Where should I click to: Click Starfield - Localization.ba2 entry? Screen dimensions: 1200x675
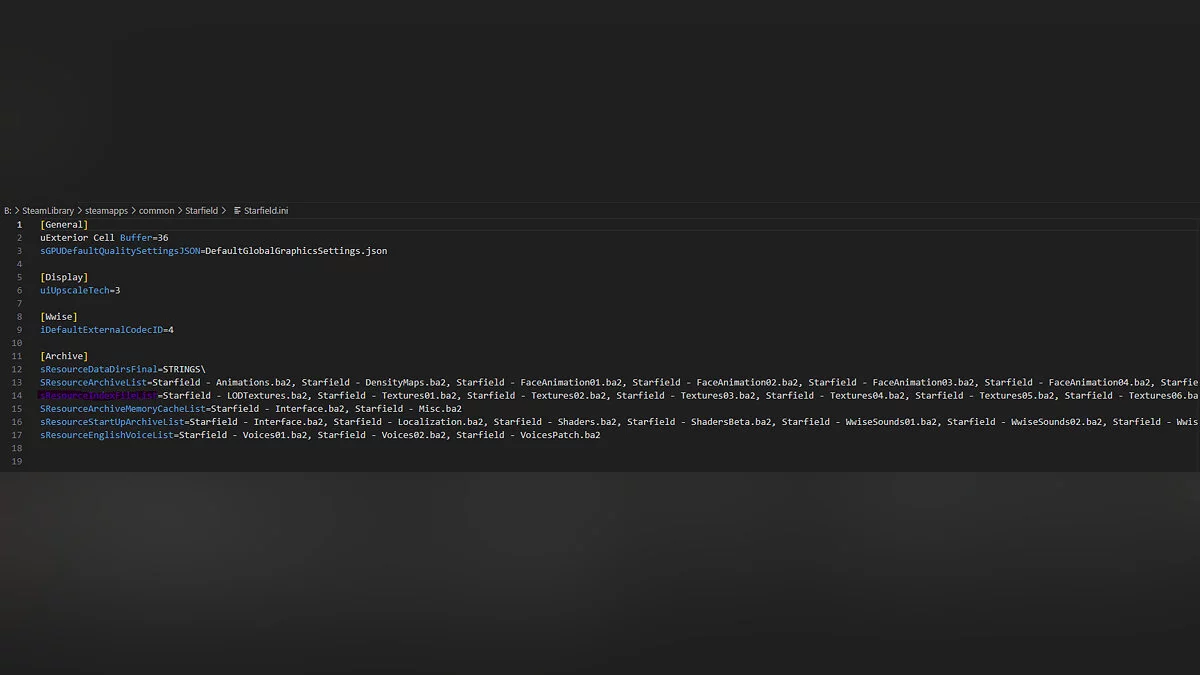[x=409, y=422]
